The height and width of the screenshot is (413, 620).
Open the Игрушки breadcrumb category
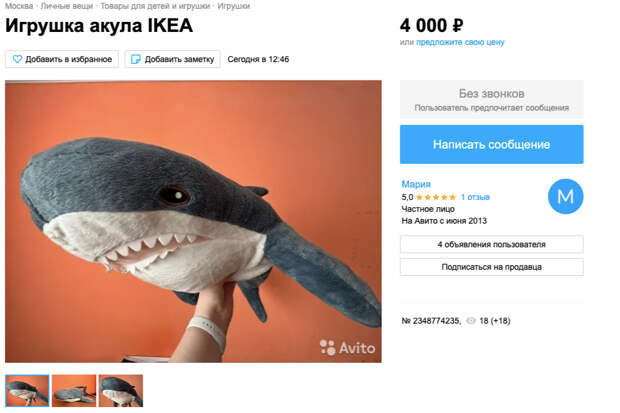(x=234, y=6)
